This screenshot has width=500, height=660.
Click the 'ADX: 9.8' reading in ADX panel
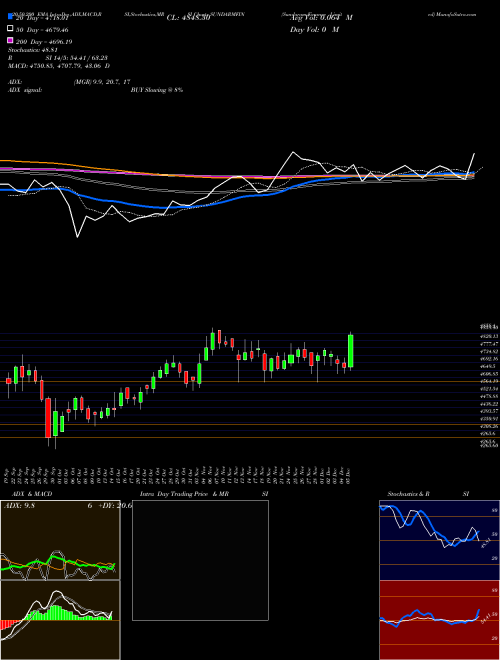[19, 506]
